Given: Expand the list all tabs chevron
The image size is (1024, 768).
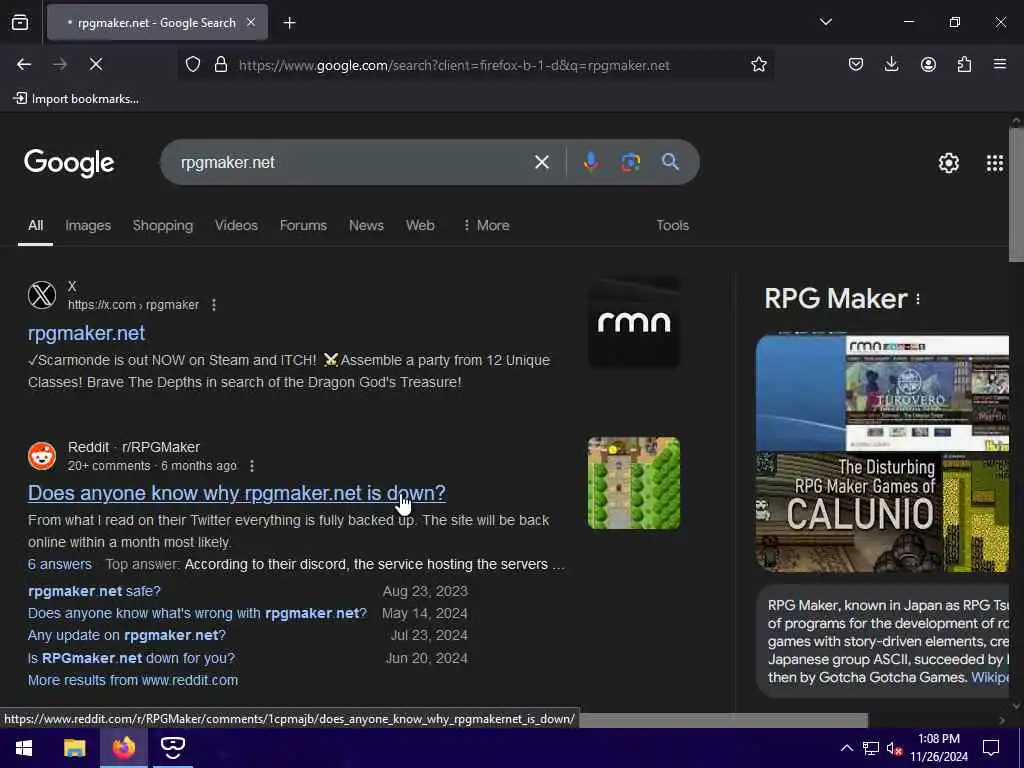Looking at the screenshot, I should coord(825,22).
